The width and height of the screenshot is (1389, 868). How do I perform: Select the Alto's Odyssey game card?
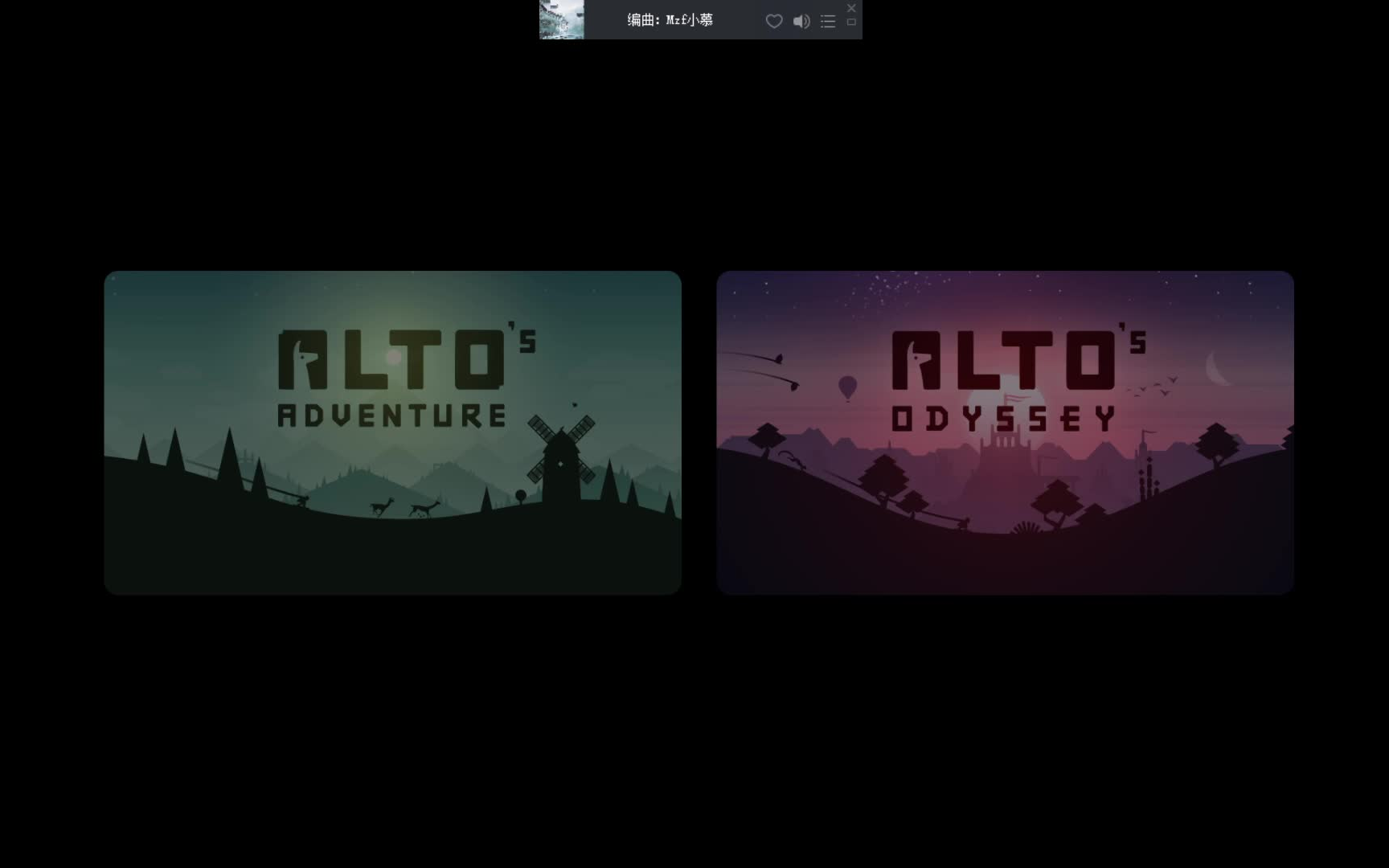click(x=1005, y=432)
